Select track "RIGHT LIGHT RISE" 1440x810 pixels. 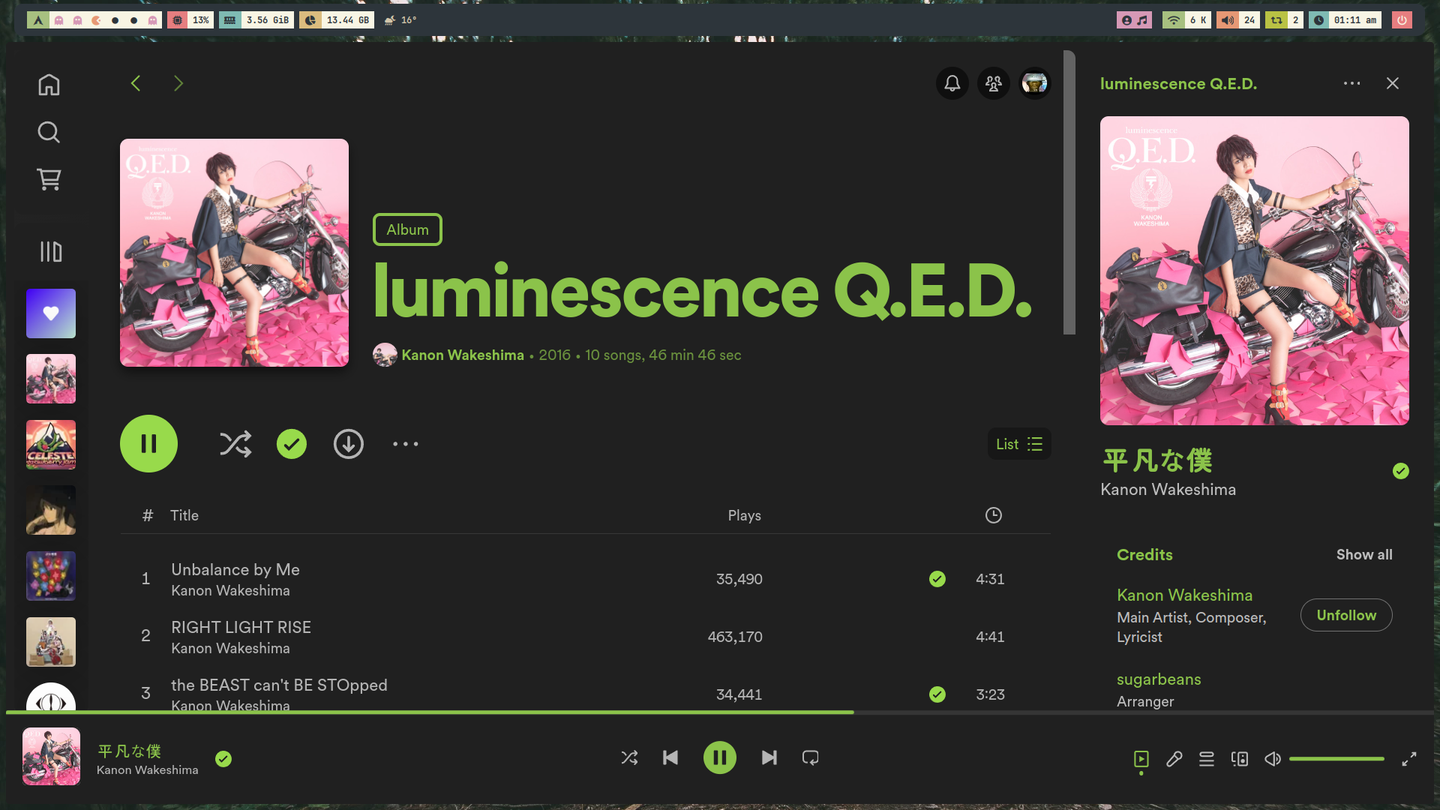pos(585,637)
